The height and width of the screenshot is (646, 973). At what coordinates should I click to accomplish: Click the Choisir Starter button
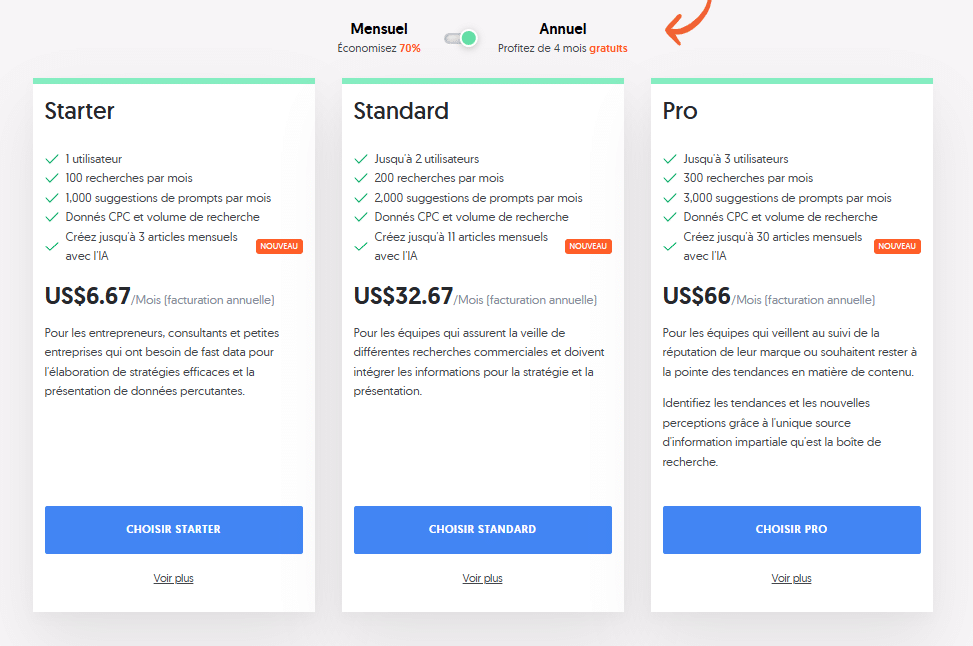tap(173, 529)
